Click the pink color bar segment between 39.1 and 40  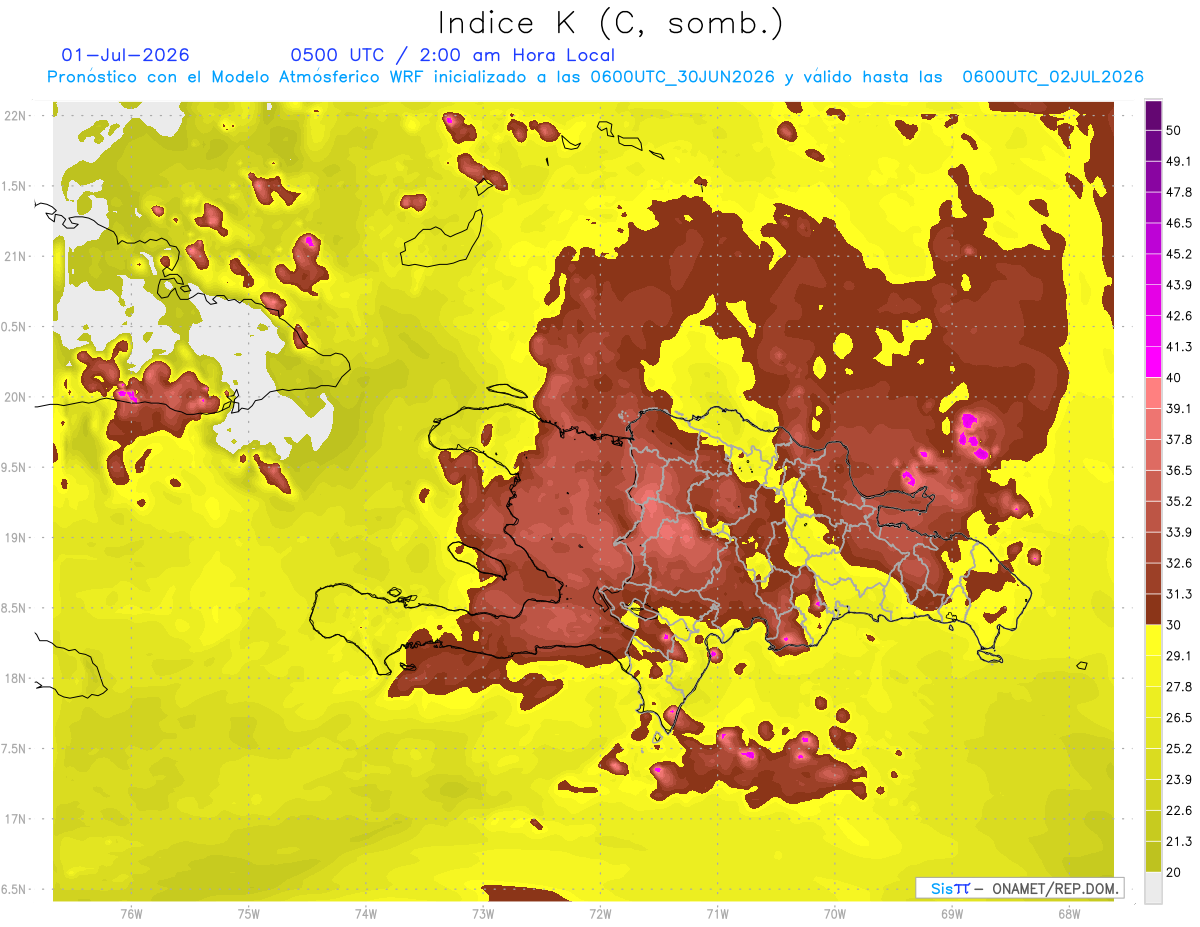pyautogui.click(x=1153, y=393)
